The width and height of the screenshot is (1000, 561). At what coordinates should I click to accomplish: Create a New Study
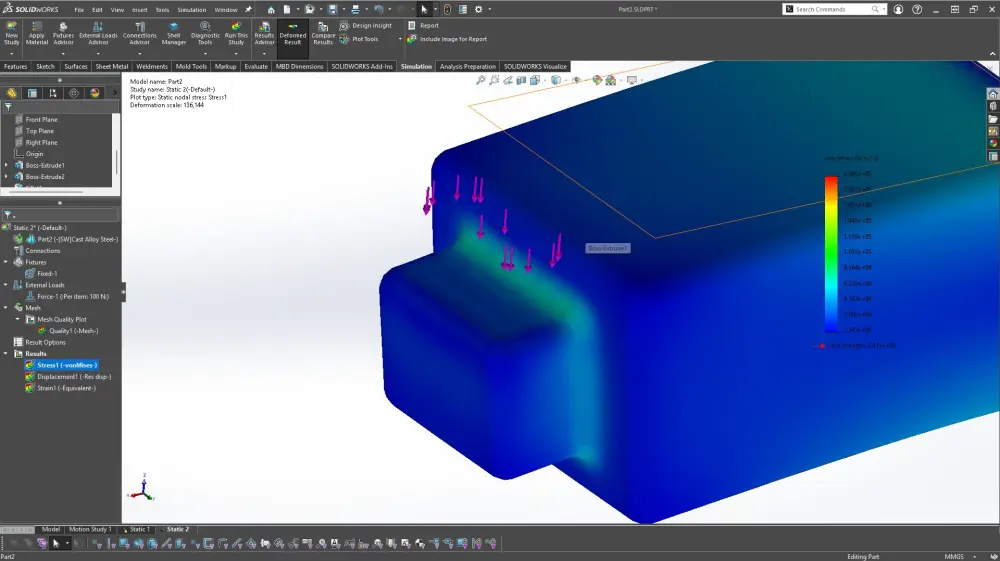coord(11,33)
